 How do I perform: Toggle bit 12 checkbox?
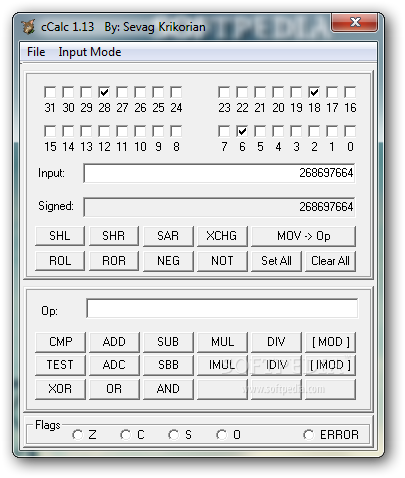tap(104, 131)
